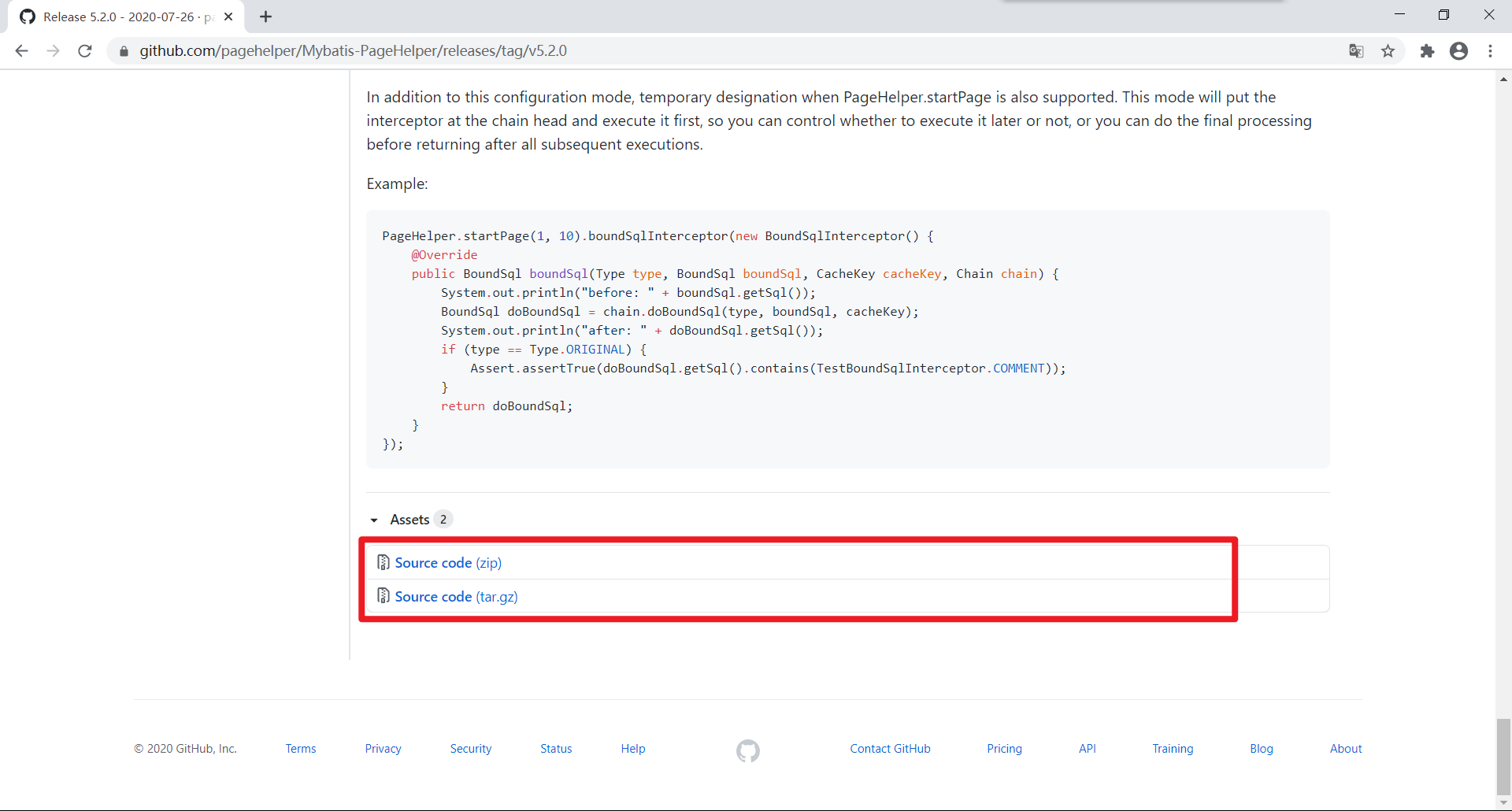Minimize the Chrome window

coord(1399,14)
